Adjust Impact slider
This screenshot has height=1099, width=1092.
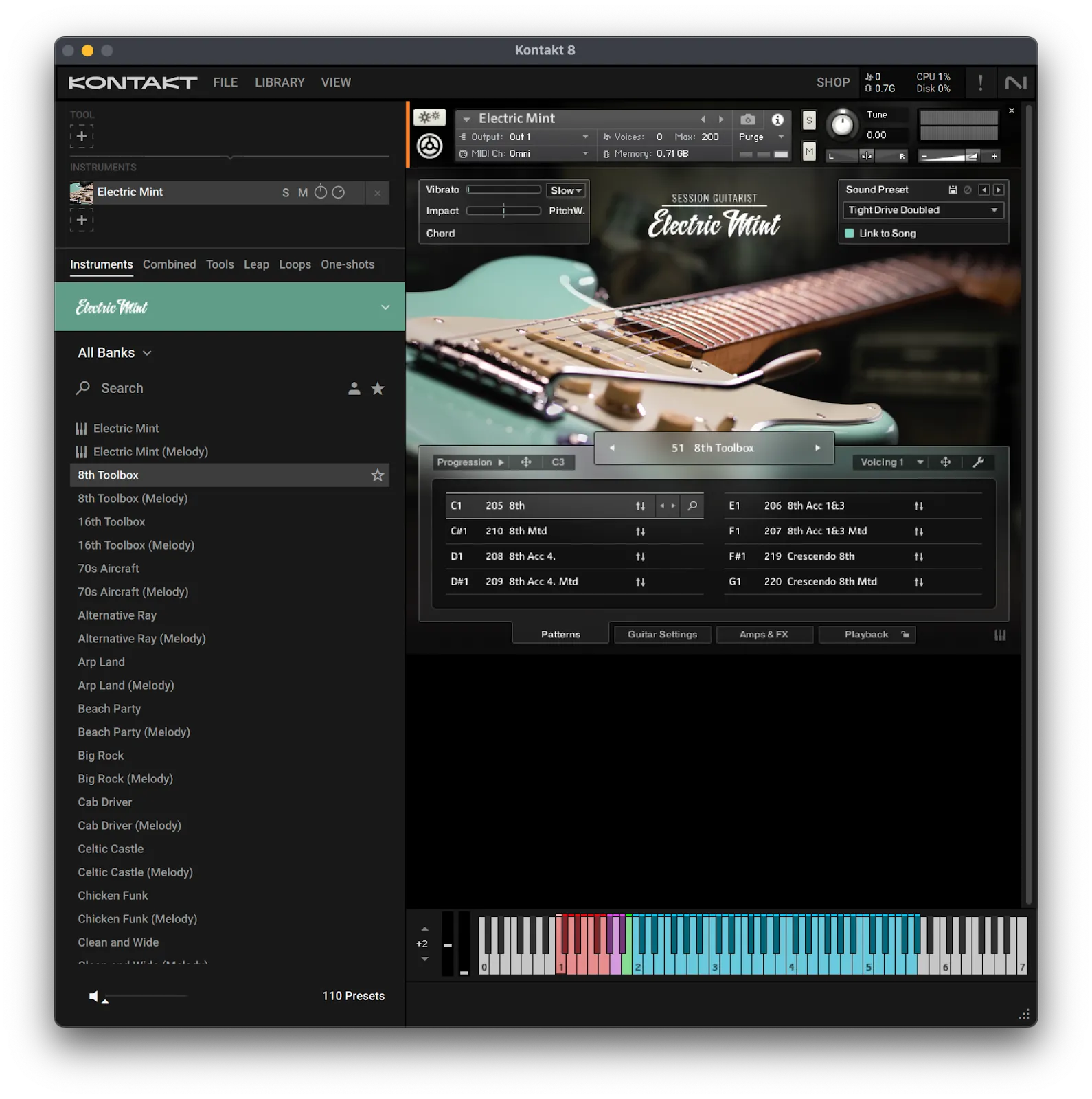503,211
